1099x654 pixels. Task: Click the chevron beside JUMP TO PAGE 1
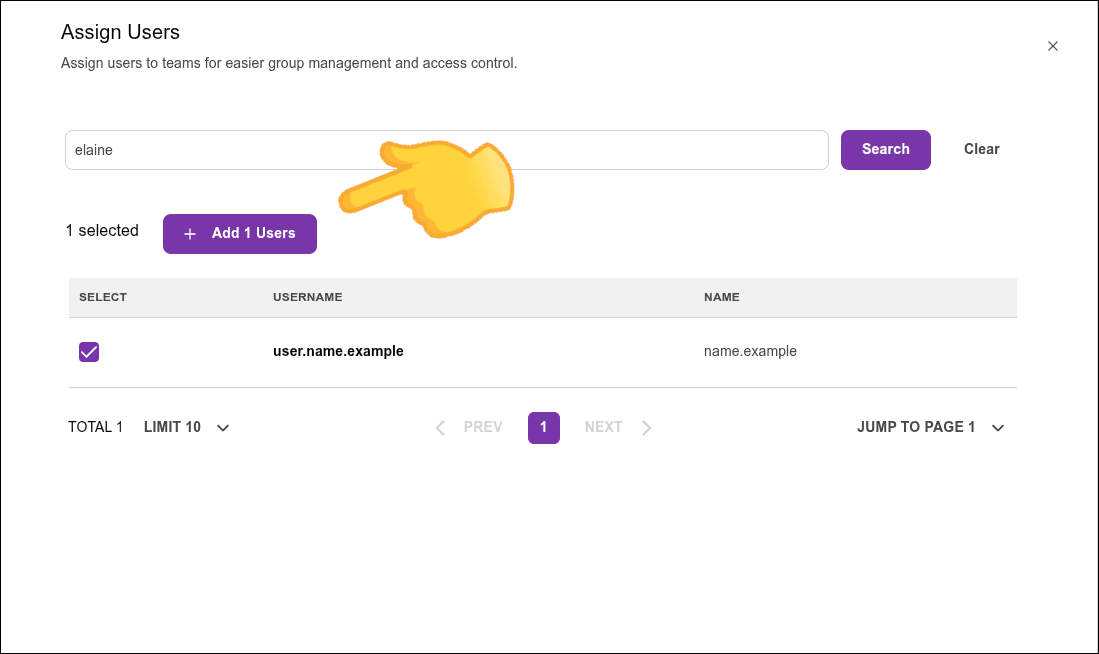[x=998, y=427]
